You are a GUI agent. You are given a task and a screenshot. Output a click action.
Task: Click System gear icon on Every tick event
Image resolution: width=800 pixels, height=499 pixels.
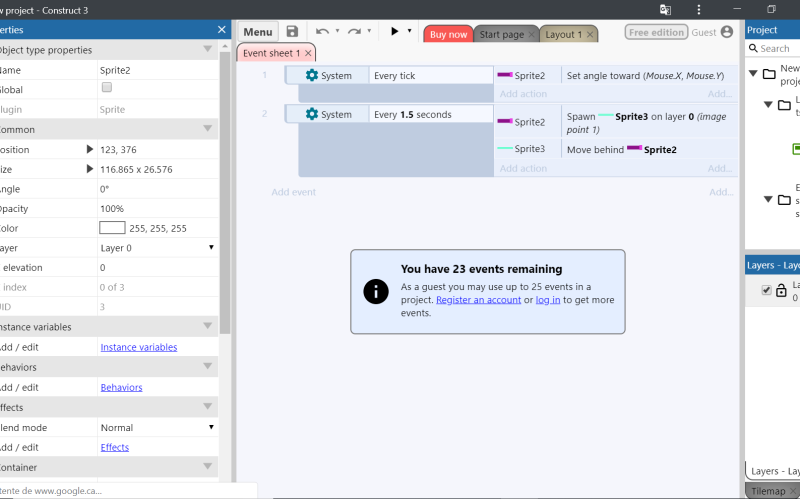(x=312, y=76)
